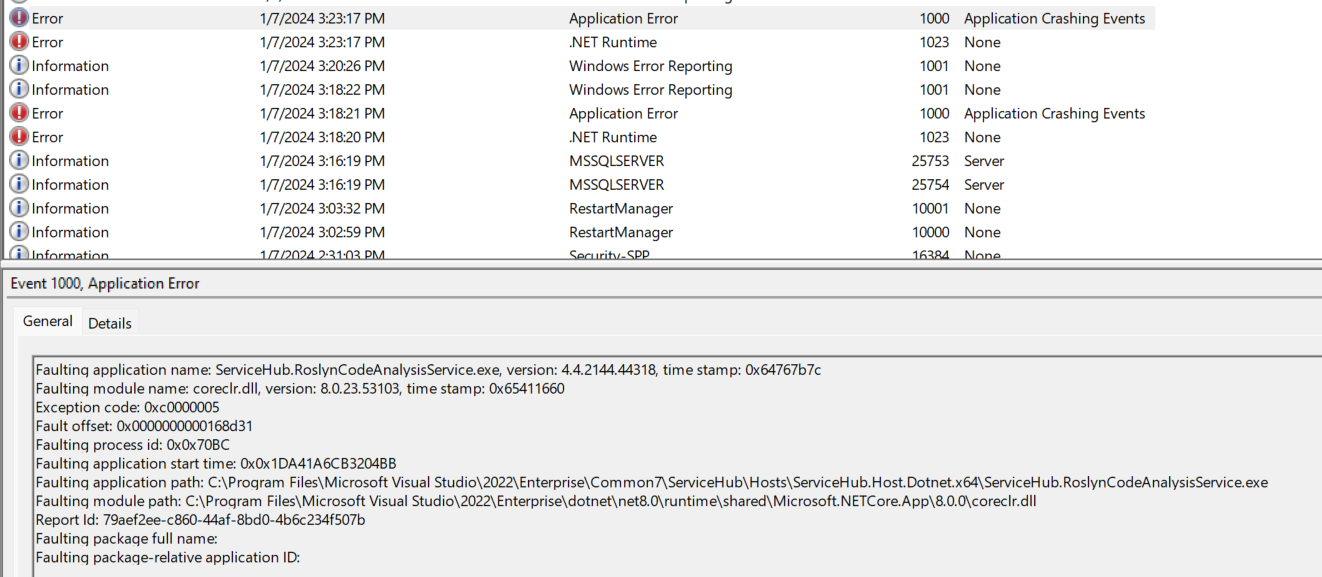The height and width of the screenshot is (577, 1322).
Task: Click the Exception code 0xc0000005 line
Action: (128, 407)
